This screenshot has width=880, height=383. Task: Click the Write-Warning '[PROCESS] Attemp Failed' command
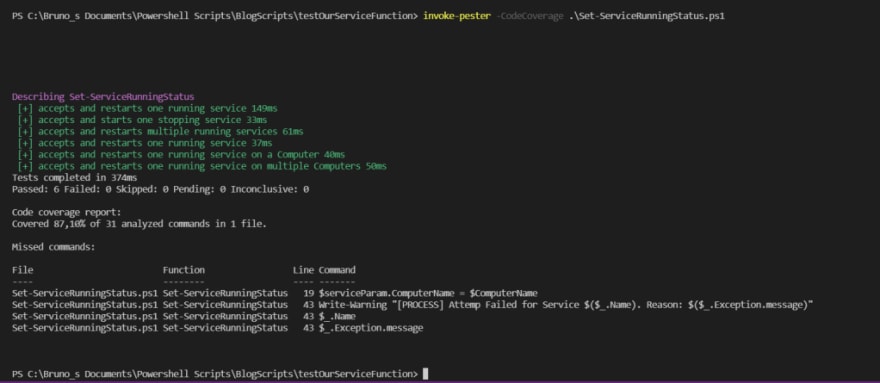point(566,305)
